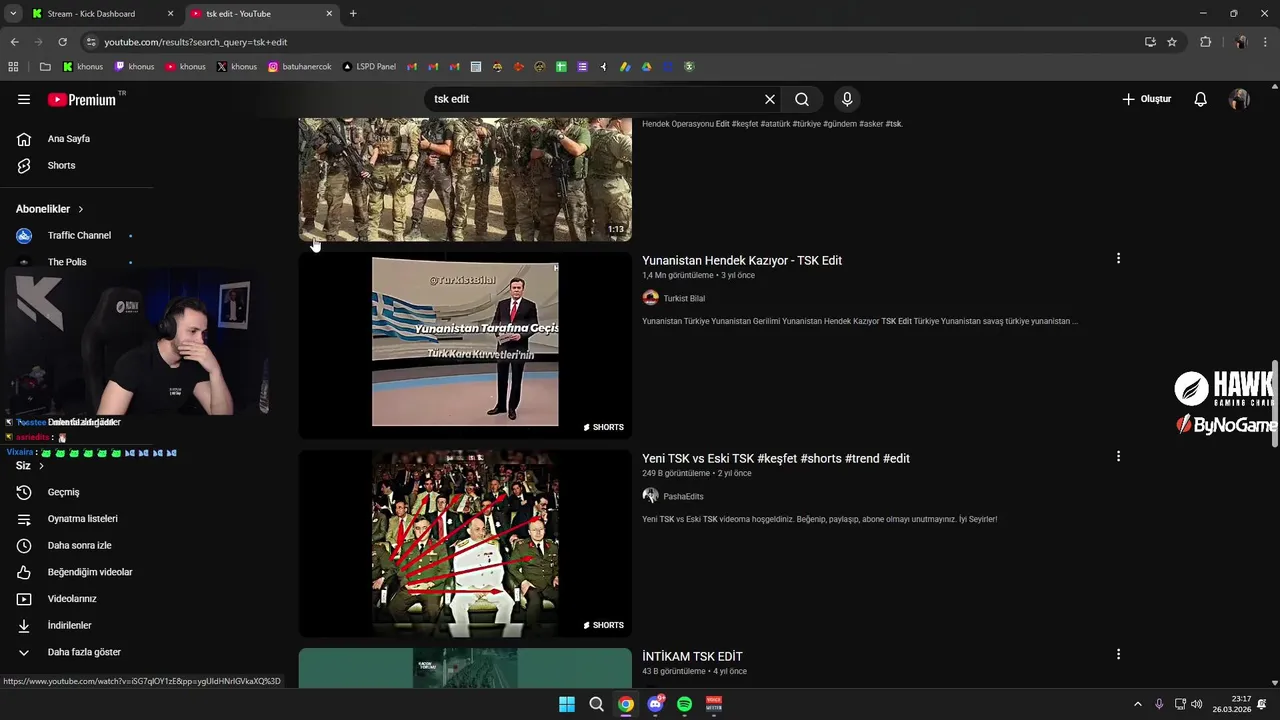Open the Turkist Bilal channel link
The image size is (1280, 720).
pos(684,298)
